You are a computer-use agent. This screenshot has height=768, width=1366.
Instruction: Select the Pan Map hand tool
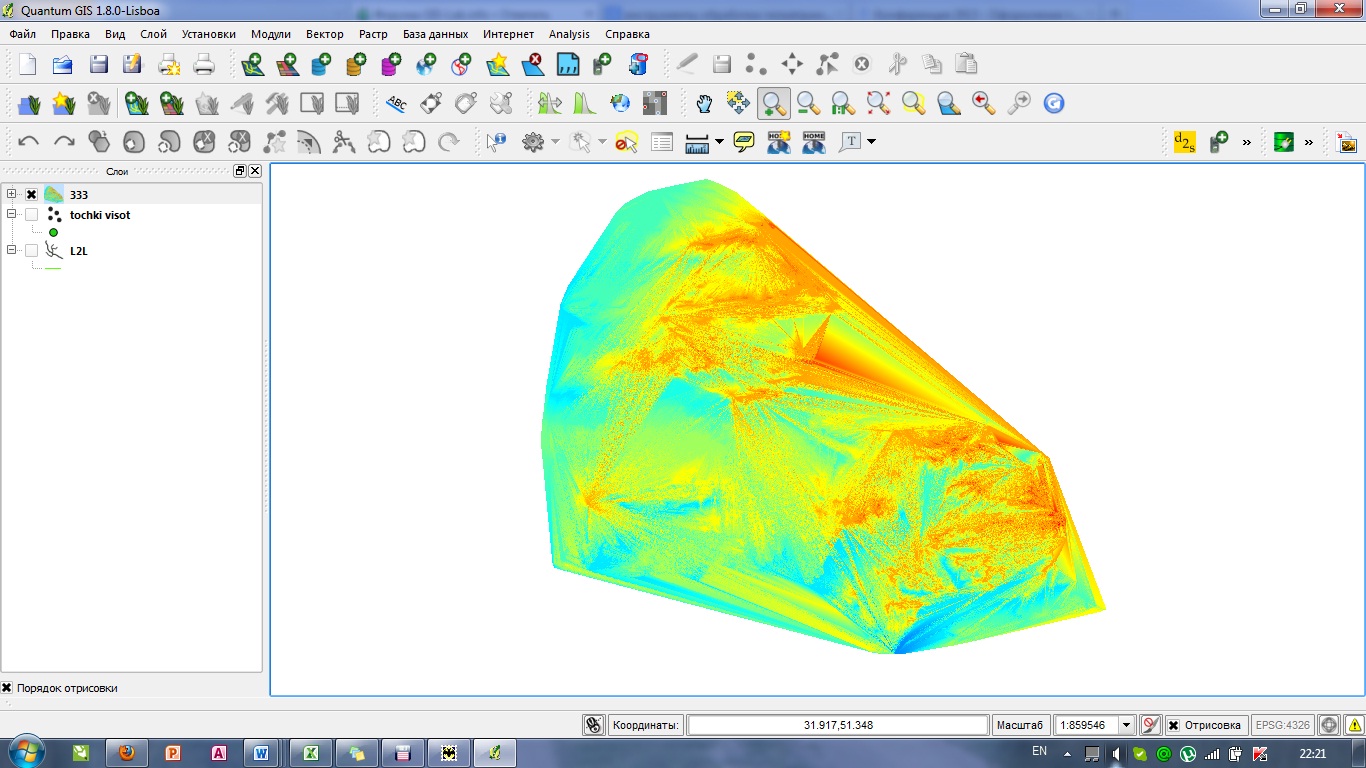704,103
